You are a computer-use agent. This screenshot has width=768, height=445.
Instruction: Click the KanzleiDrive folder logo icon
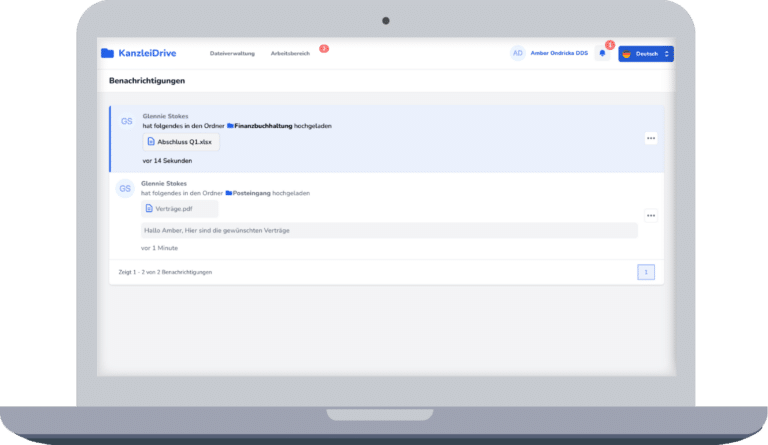coord(107,53)
